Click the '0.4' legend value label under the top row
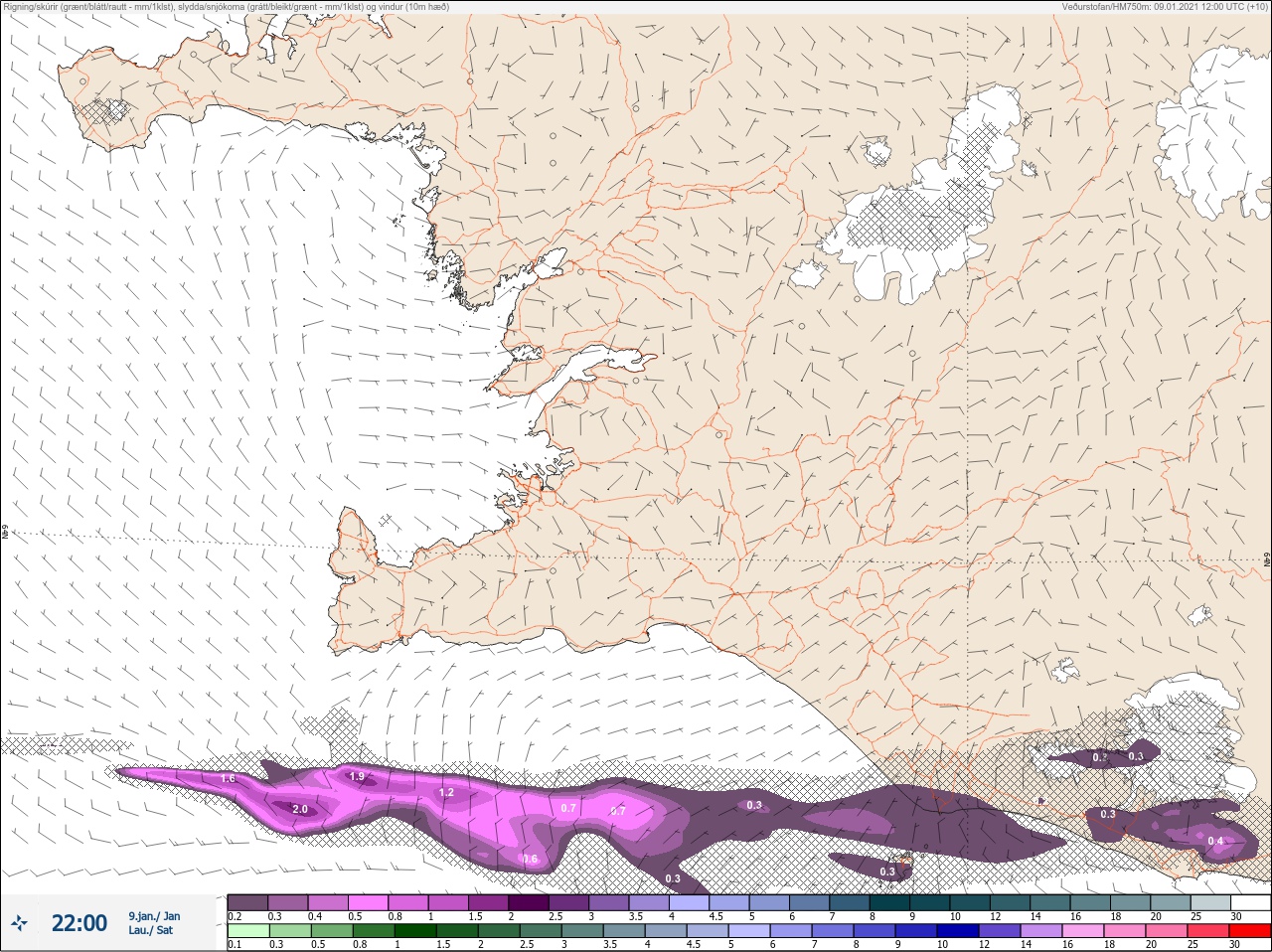 pos(315,916)
